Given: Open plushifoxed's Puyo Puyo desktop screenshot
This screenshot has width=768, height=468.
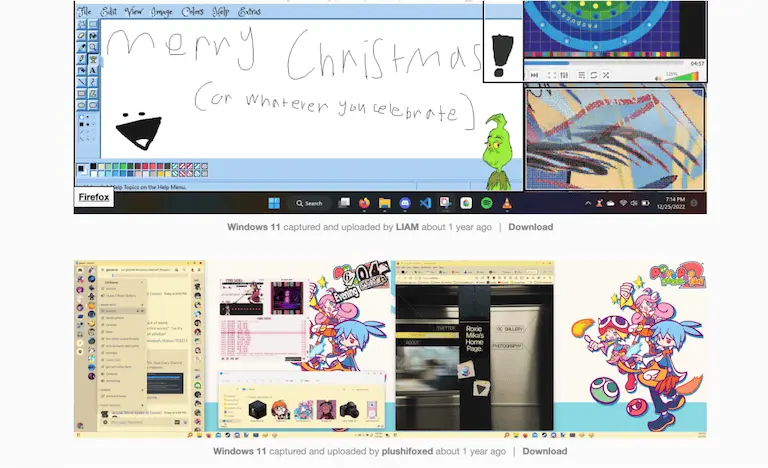Looking at the screenshot, I should pos(390,349).
